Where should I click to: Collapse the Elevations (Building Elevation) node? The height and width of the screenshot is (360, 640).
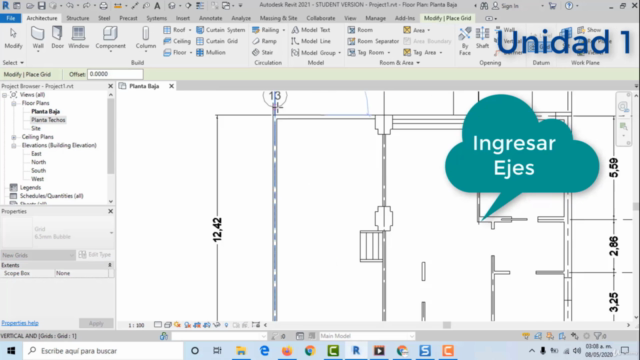tap(13, 145)
